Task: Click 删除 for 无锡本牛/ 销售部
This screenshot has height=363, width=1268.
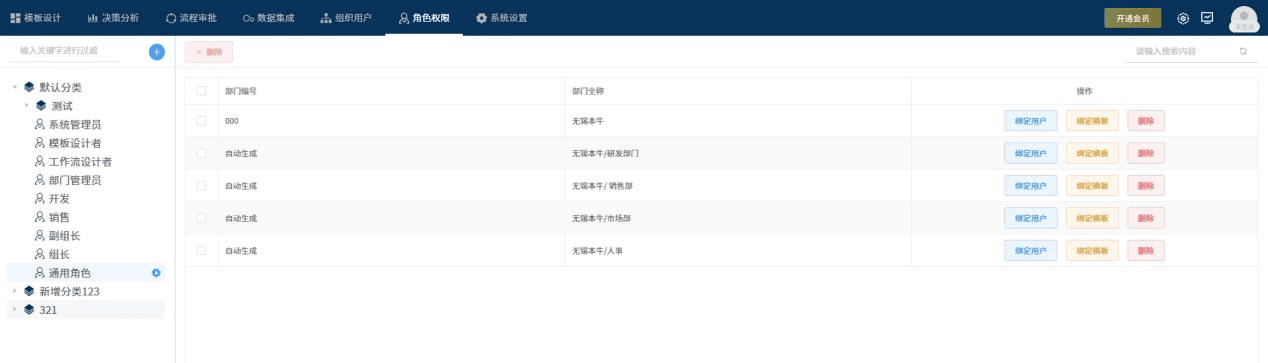Action: pyautogui.click(x=1146, y=186)
